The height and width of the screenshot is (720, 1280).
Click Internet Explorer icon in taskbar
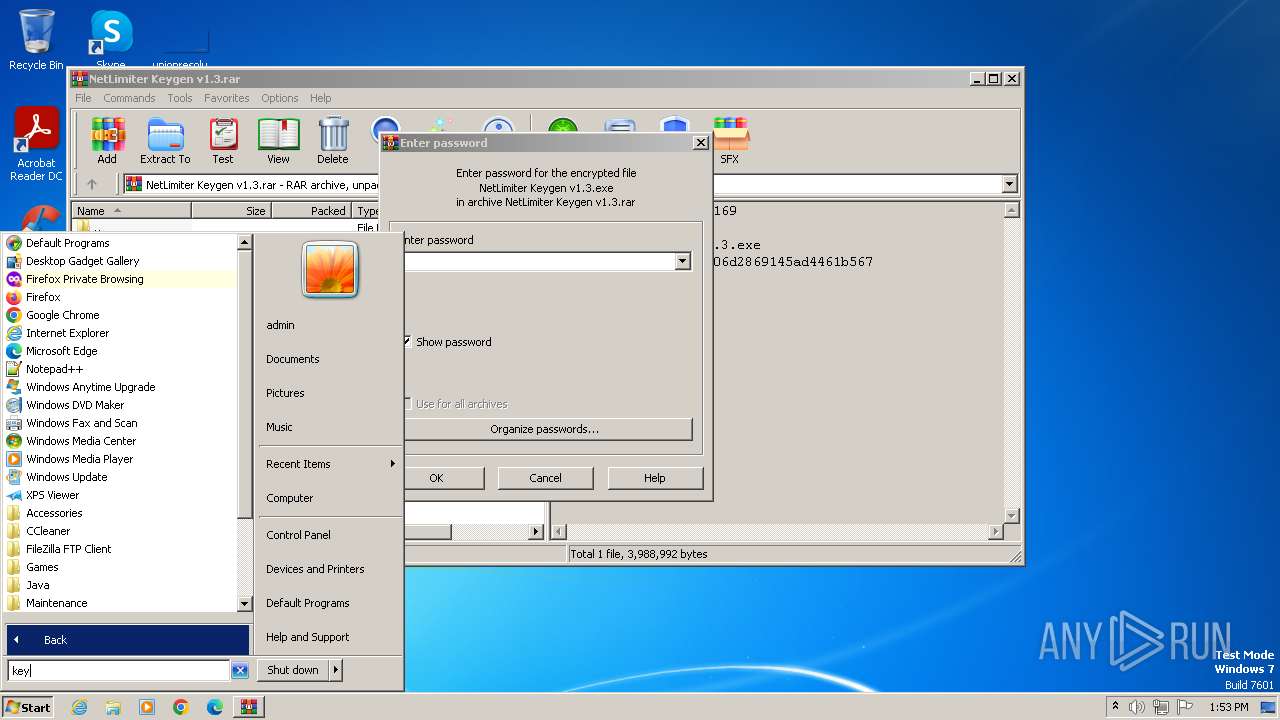[x=79, y=707]
